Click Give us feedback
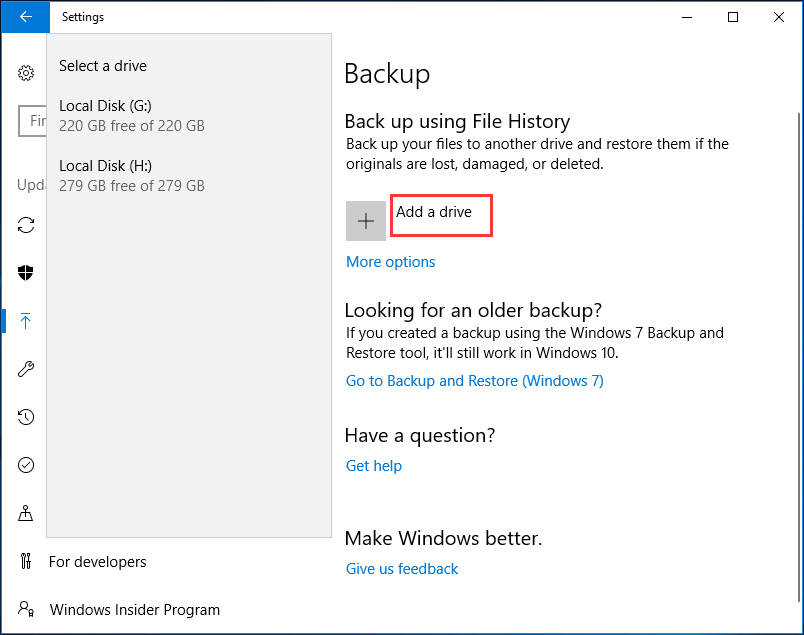Image resolution: width=804 pixels, height=635 pixels. [x=401, y=568]
